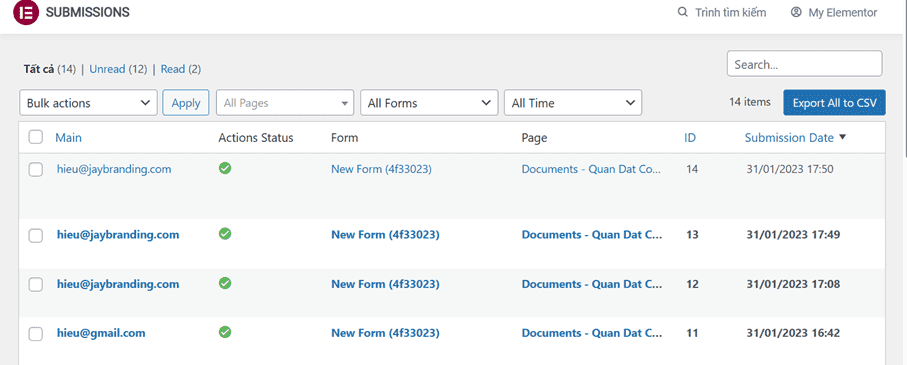This screenshot has height=365, width=907.
Task: Open Documents - Quan Dat page row 14
Action: point(591,169)
